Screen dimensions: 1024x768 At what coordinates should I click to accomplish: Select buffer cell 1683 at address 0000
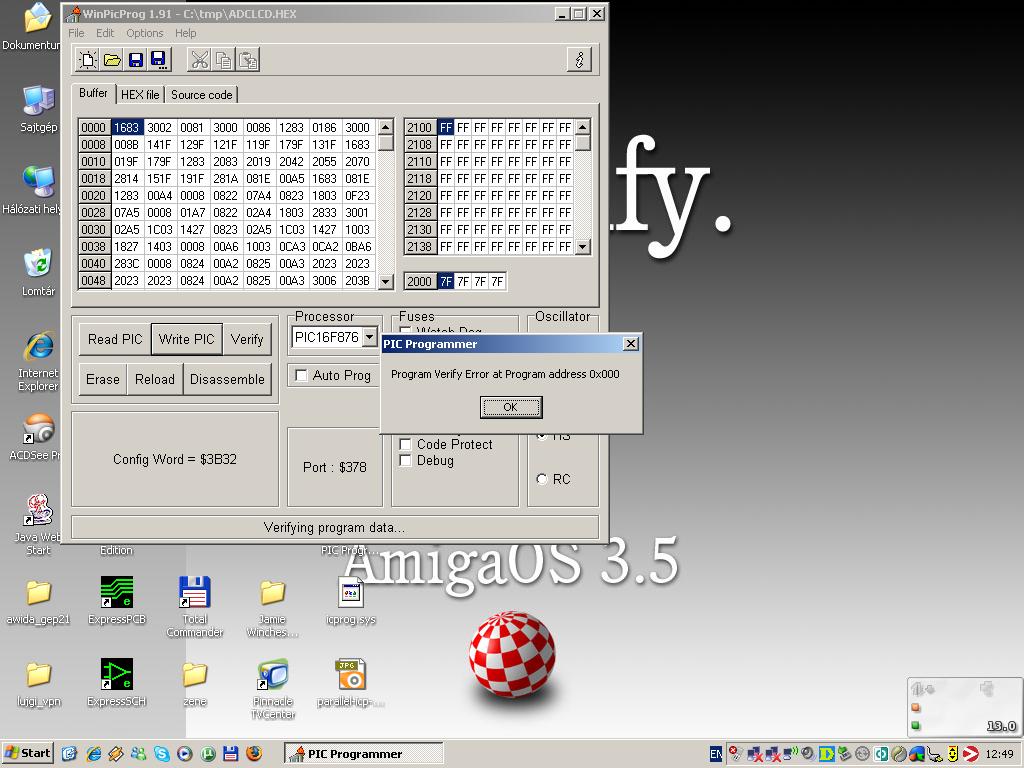127,127
